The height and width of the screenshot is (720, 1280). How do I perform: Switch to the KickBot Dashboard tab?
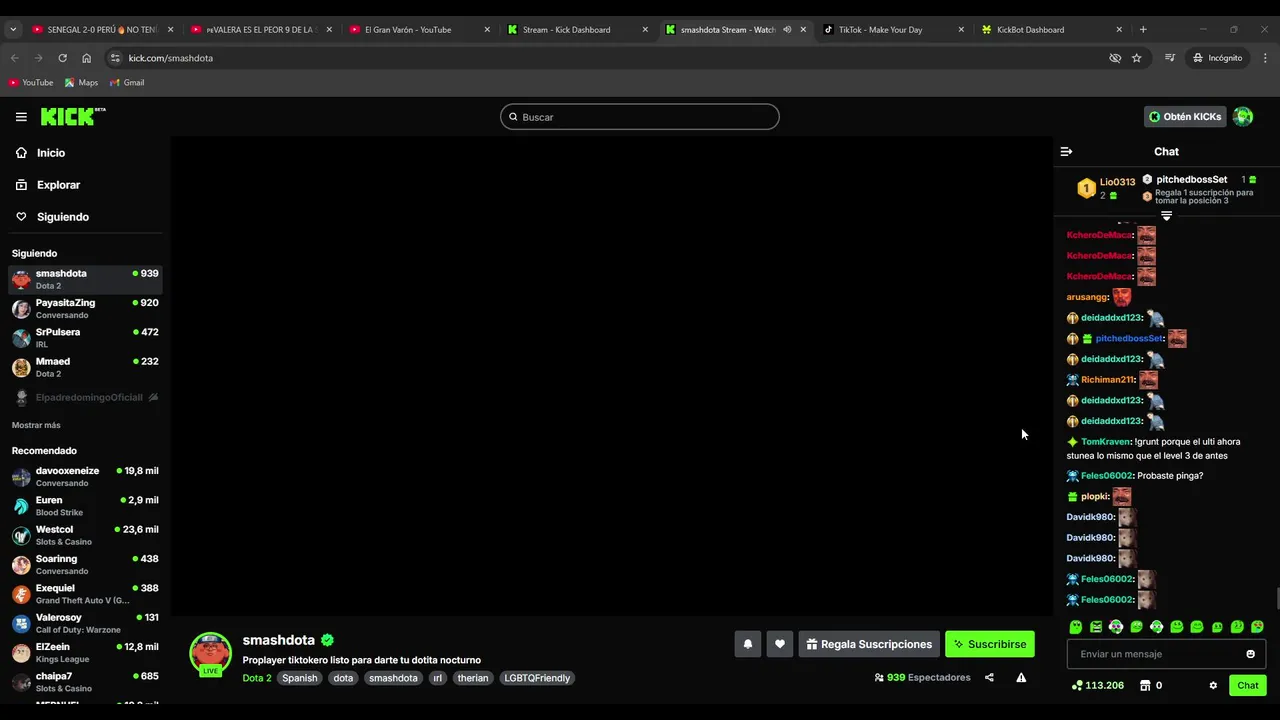pyautogui.click(x=1052, y=30)
